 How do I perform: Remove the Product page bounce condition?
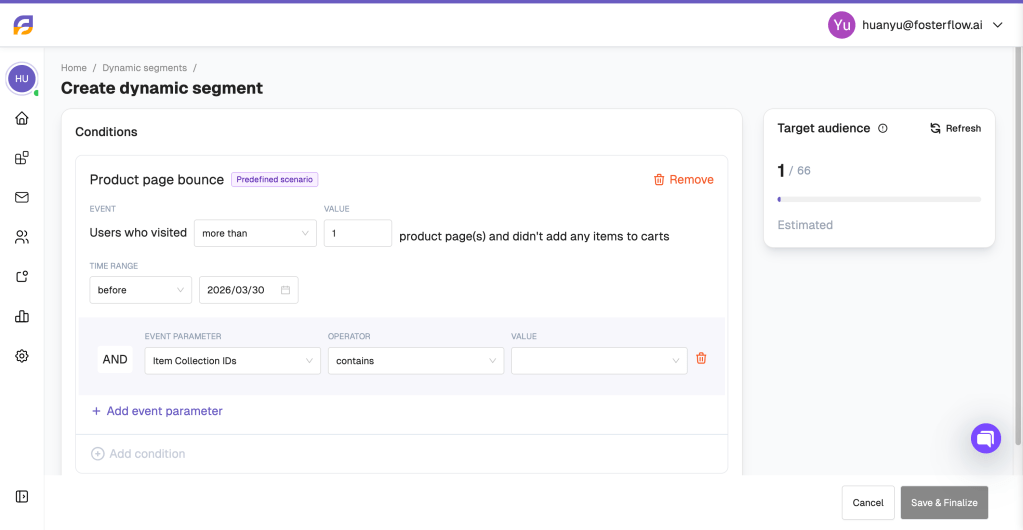point(684,179)
